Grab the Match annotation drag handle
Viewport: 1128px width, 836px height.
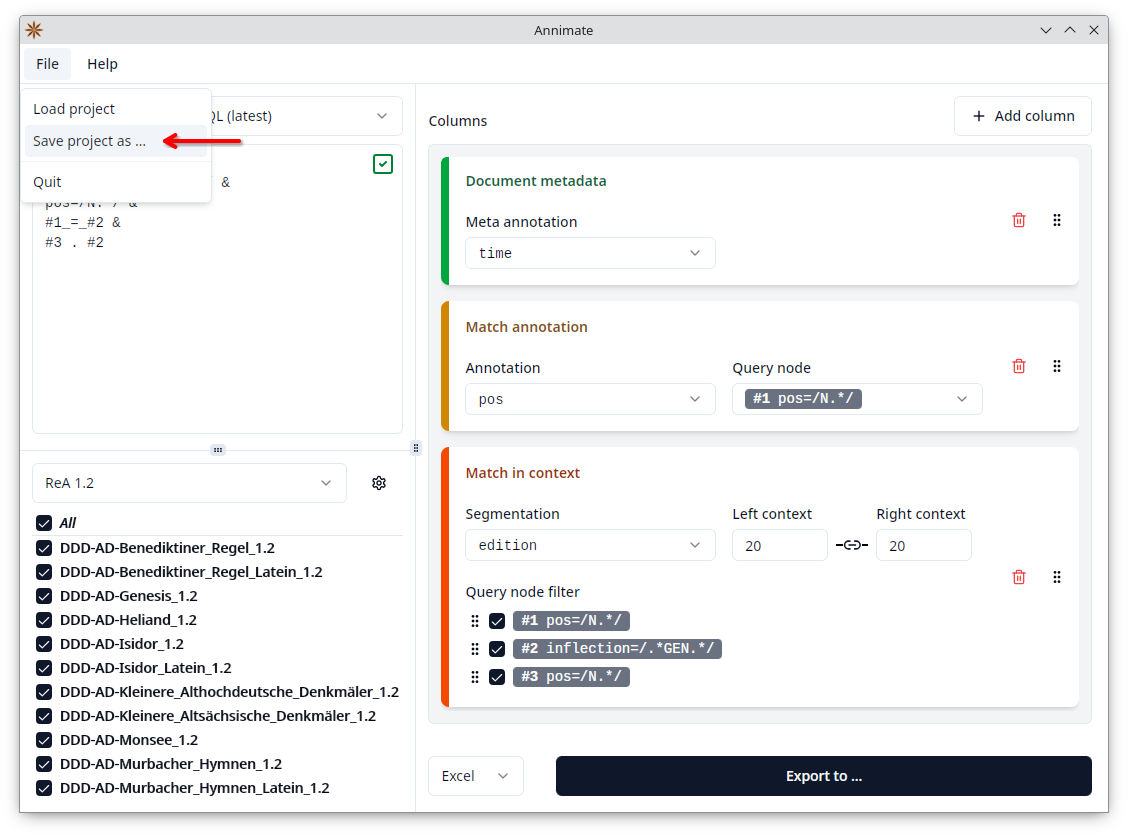point(1057,366)
